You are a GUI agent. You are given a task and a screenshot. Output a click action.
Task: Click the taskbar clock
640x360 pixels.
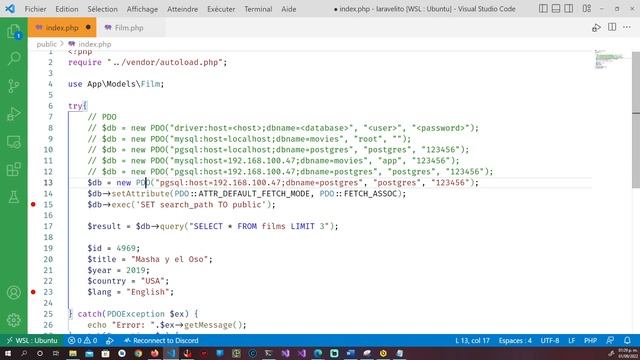628,353
